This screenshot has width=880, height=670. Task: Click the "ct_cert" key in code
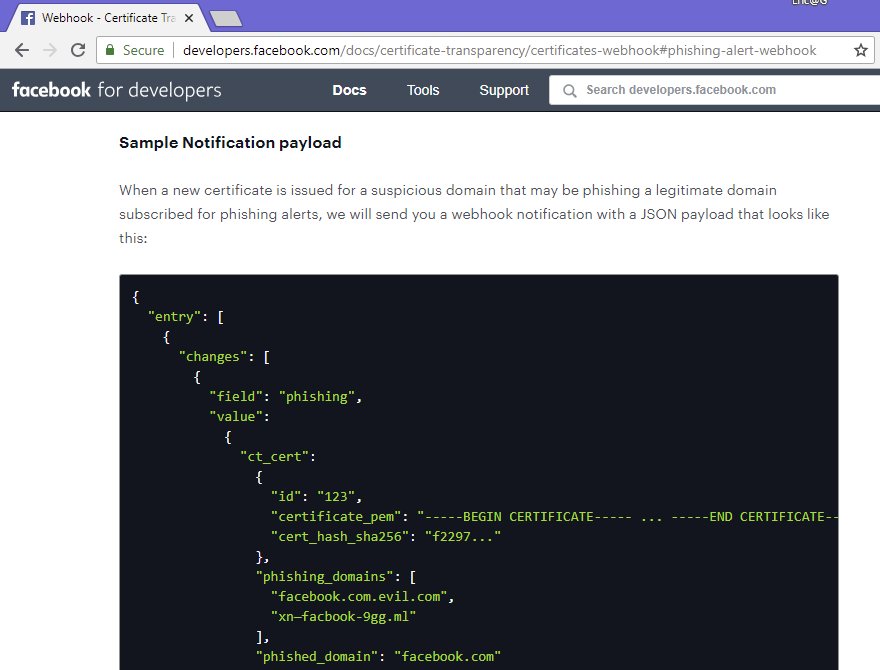tap(274, 457)
